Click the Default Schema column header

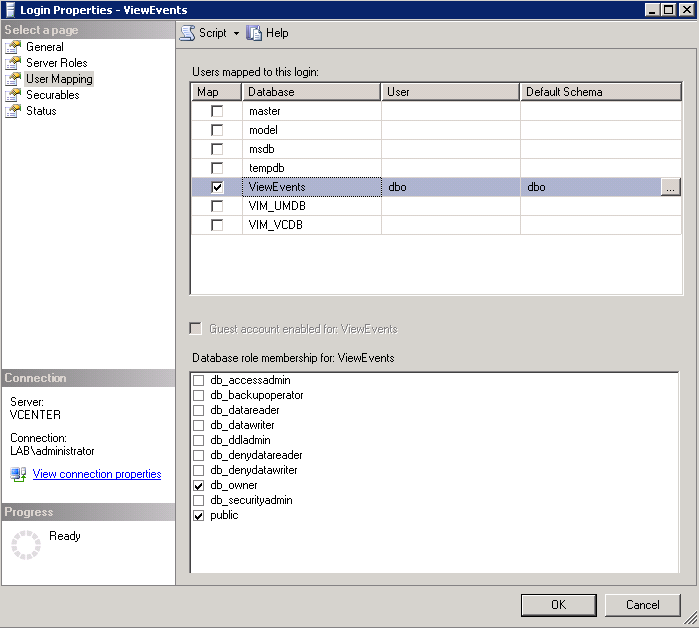click(601, 92)
